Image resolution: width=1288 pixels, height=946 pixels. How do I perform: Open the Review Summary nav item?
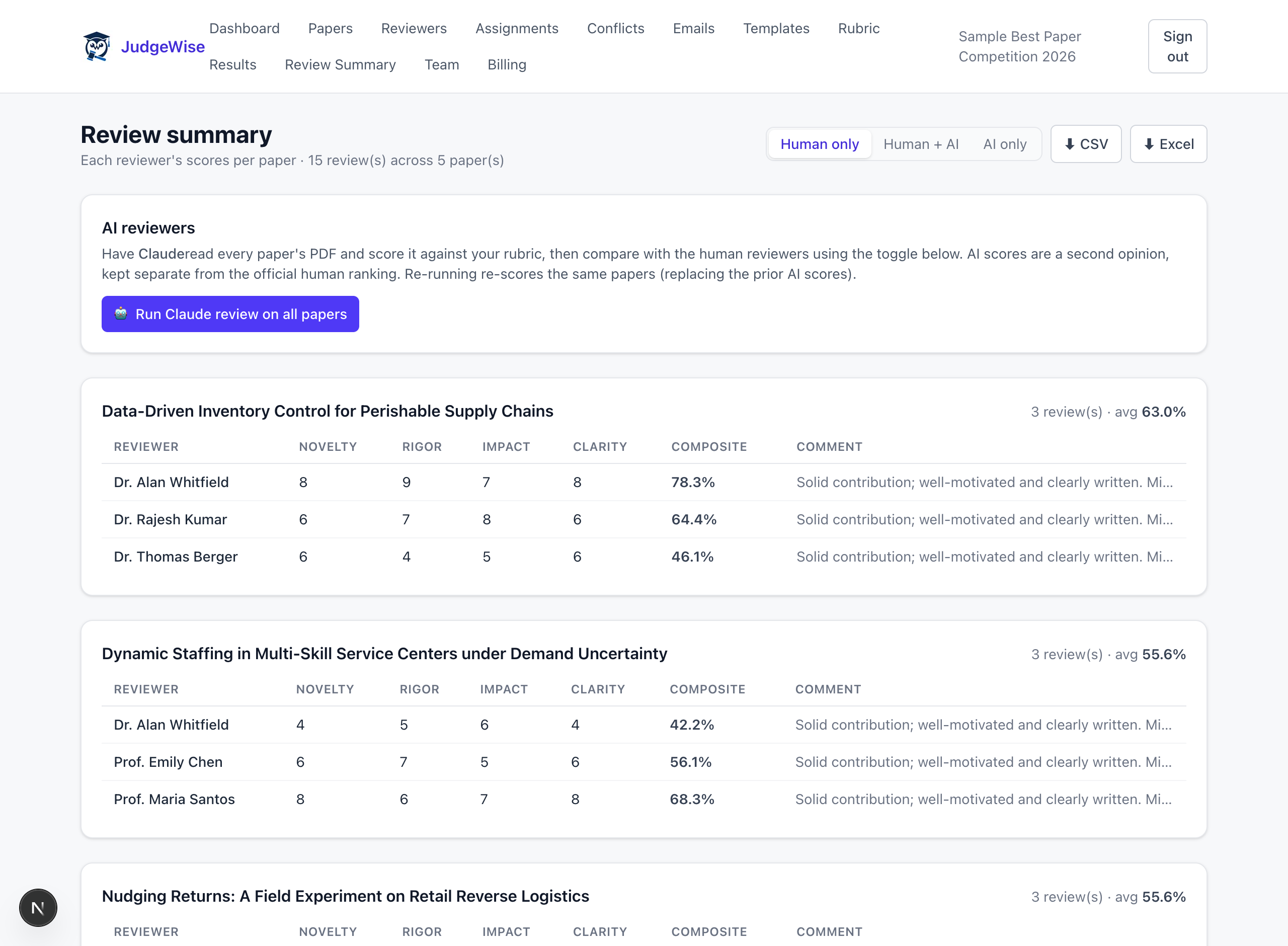click(340, 64)
